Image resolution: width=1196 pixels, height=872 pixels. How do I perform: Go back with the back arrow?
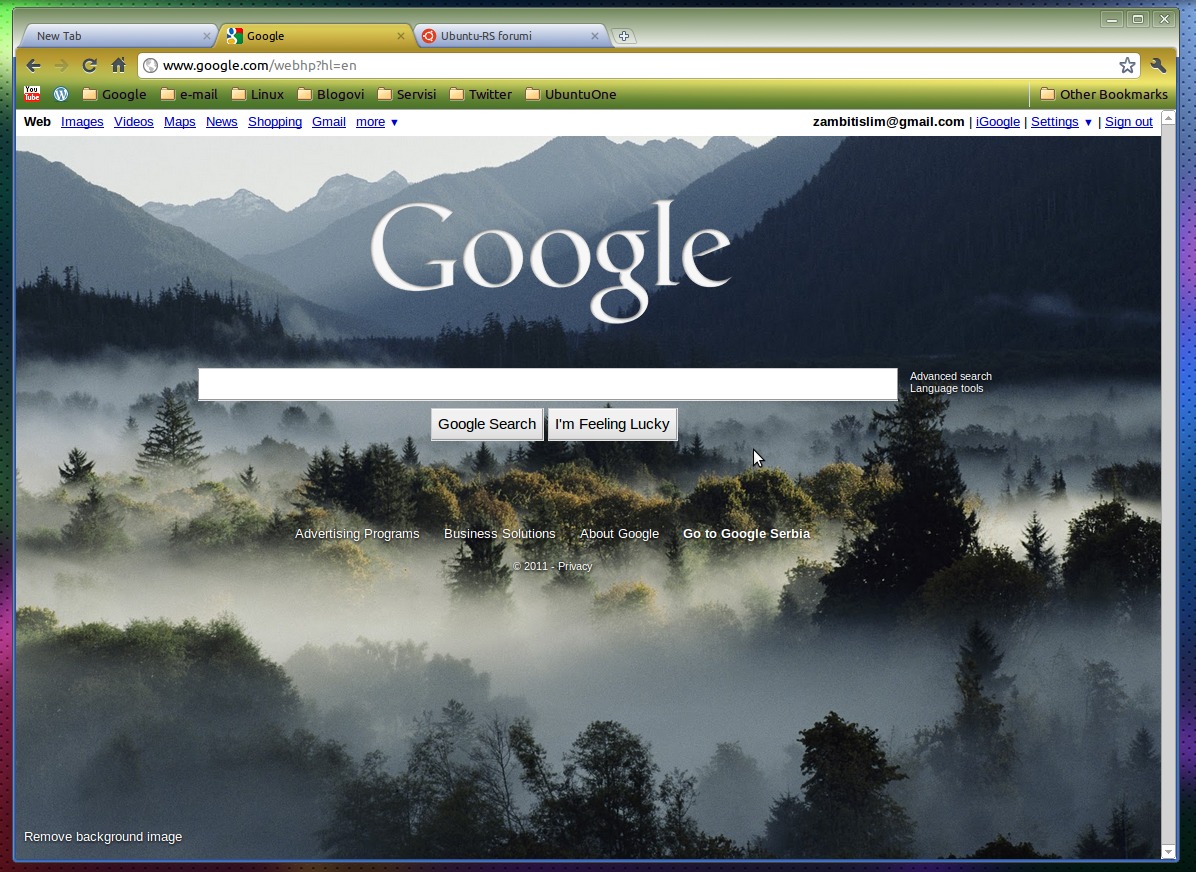click(33, 66)
